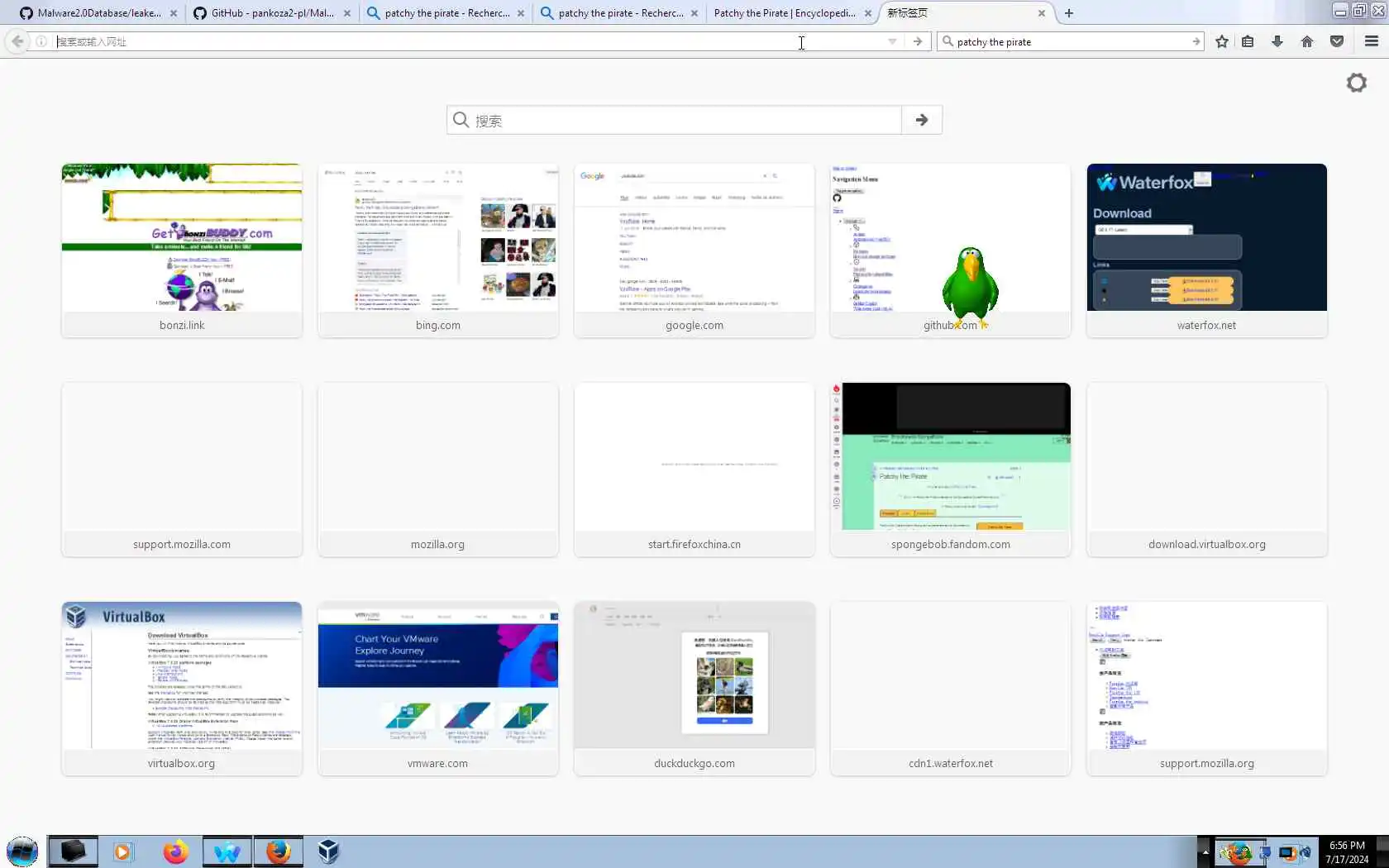Open the cdn1.waterfox.net tile
Image resolution: width=1389 pixels, height=868 pixels.
(951, 689)
